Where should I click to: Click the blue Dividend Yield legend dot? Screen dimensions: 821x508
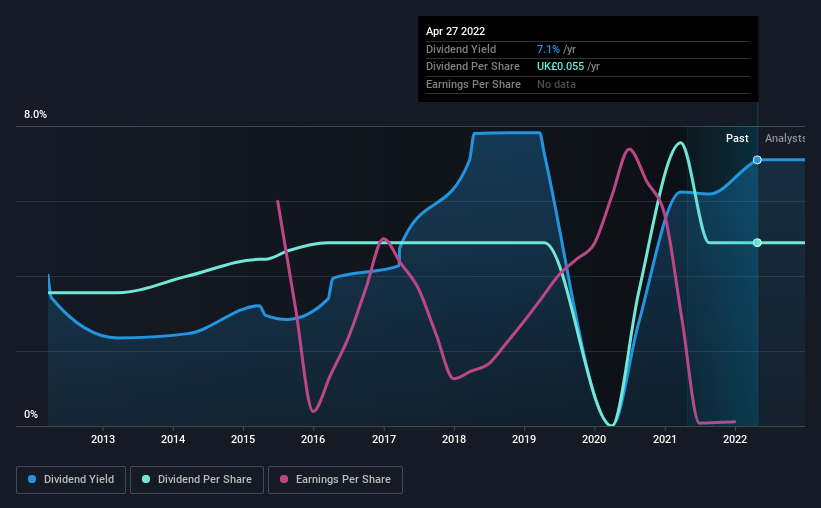(32, 479)
